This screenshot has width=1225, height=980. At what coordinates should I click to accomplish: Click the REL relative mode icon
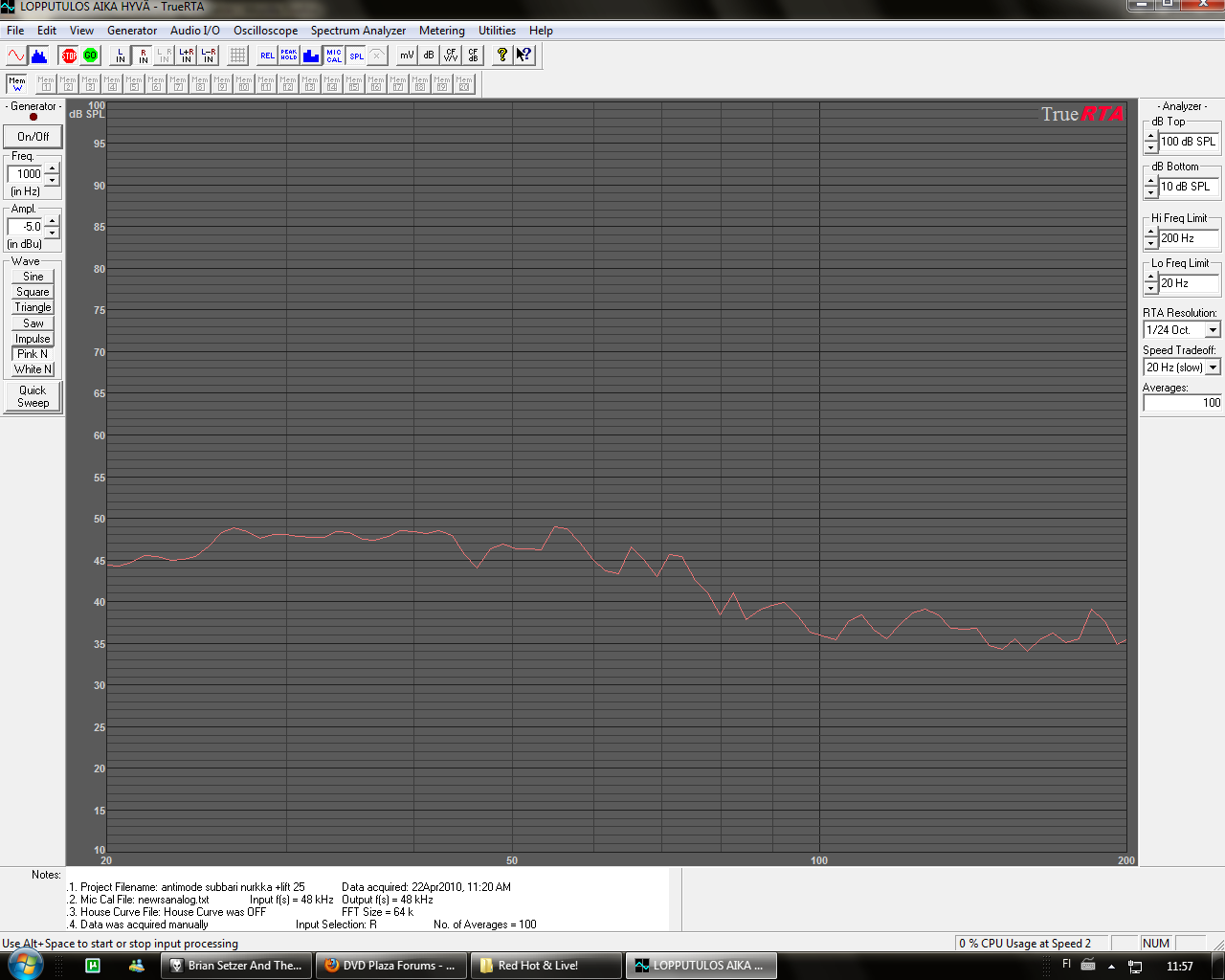(267, 56)
